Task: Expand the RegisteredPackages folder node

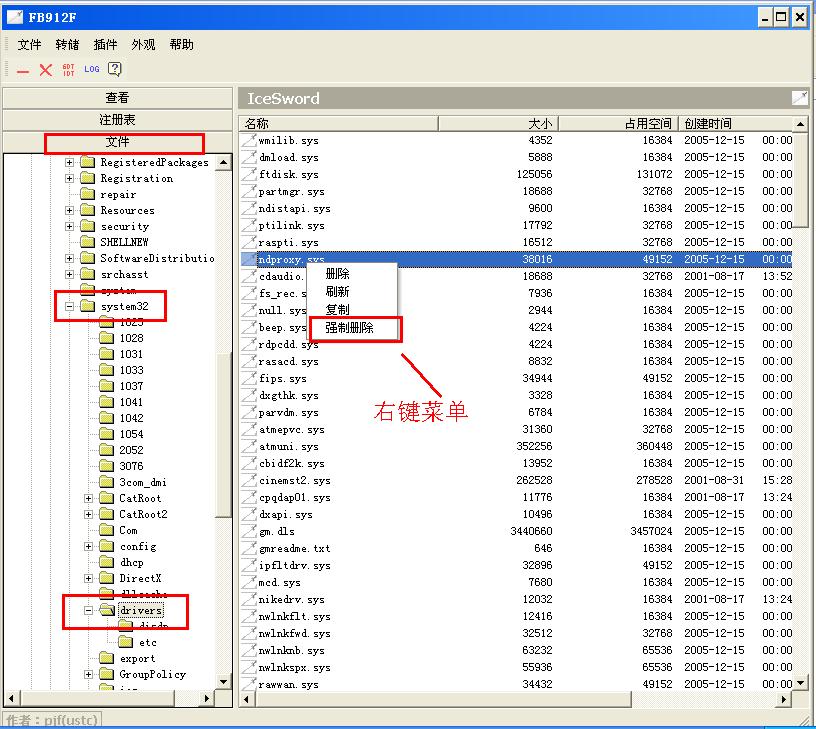Action: 70,162
